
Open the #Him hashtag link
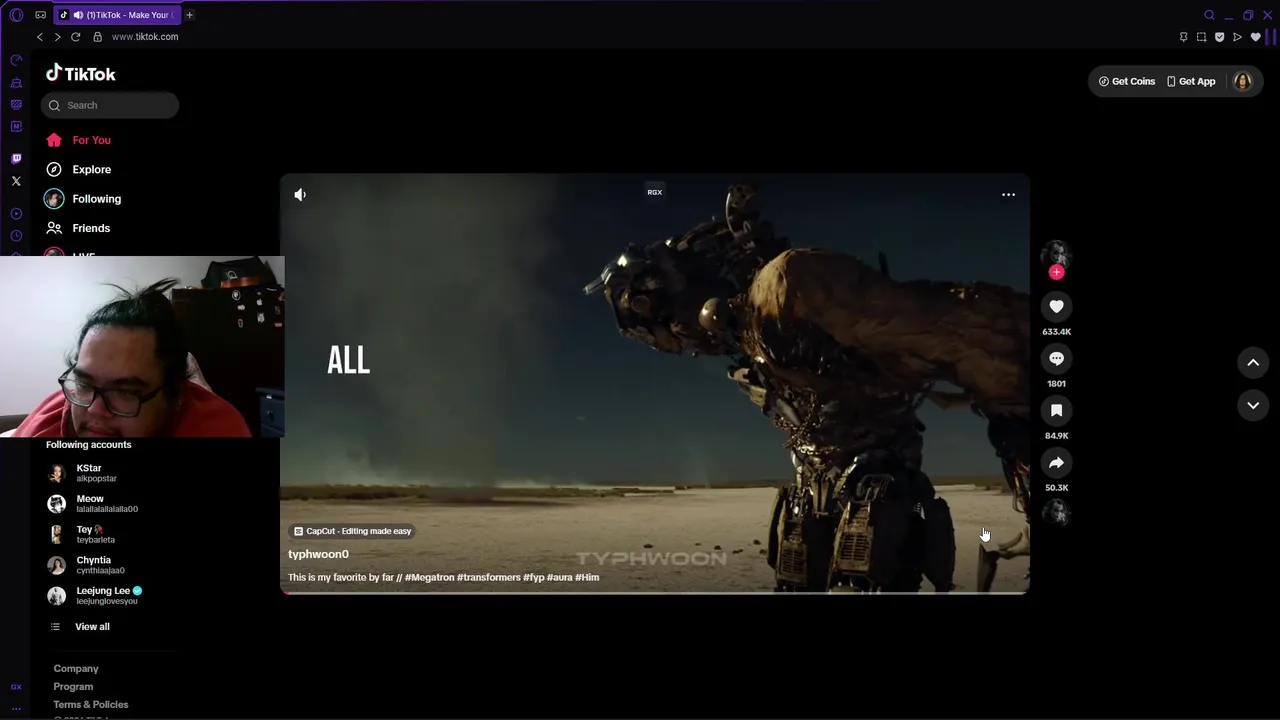(x=587, y=577)
